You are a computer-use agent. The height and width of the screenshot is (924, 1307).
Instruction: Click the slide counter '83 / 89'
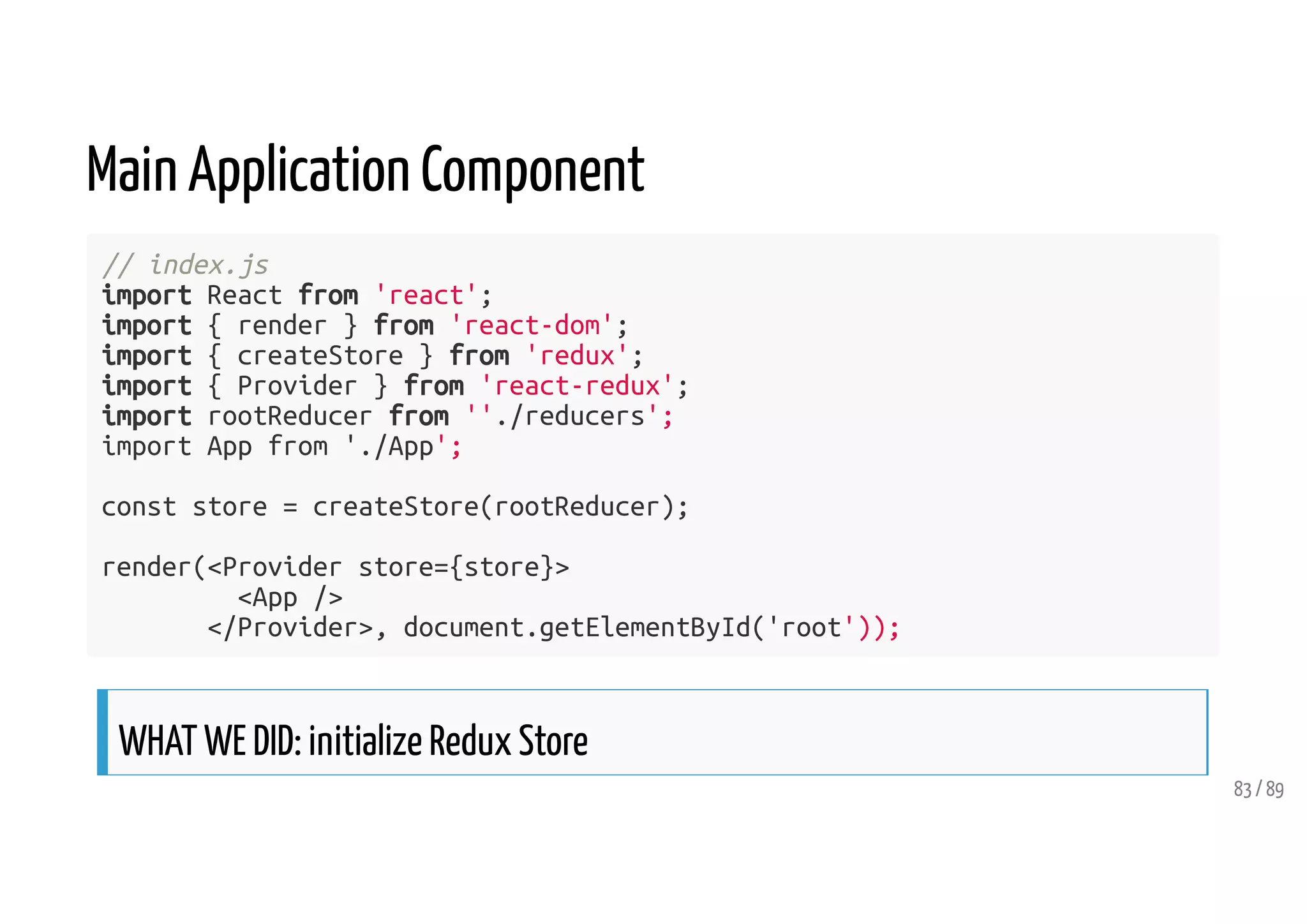pyautogui.click(x=1258, y=790)
